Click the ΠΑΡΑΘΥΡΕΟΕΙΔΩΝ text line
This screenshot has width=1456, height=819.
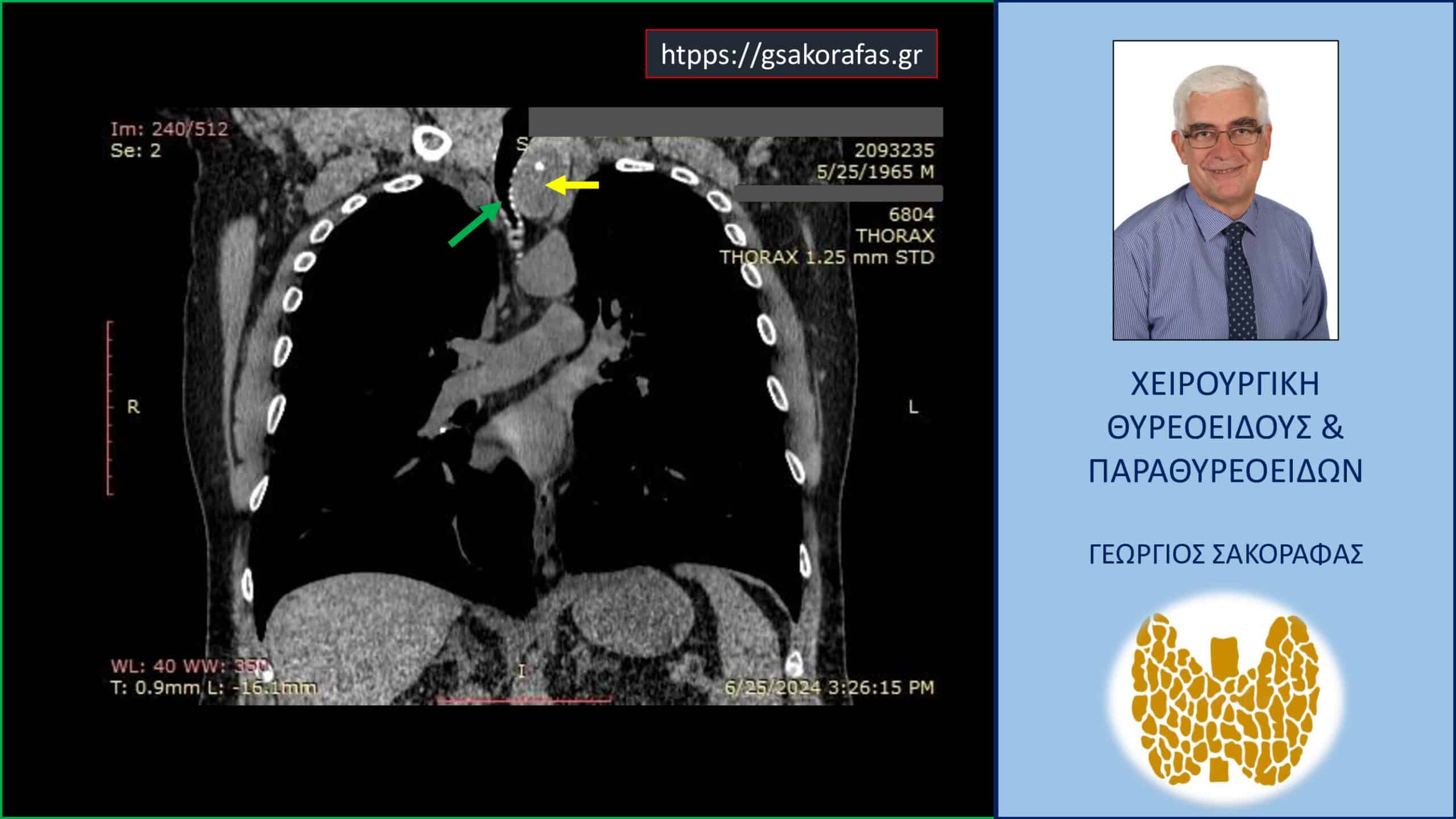click(1225, 471)
